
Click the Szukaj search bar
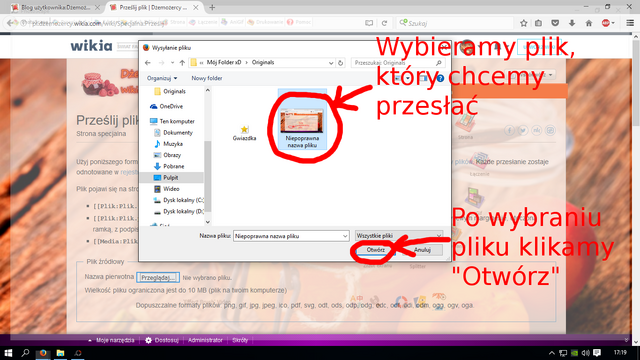455,23
